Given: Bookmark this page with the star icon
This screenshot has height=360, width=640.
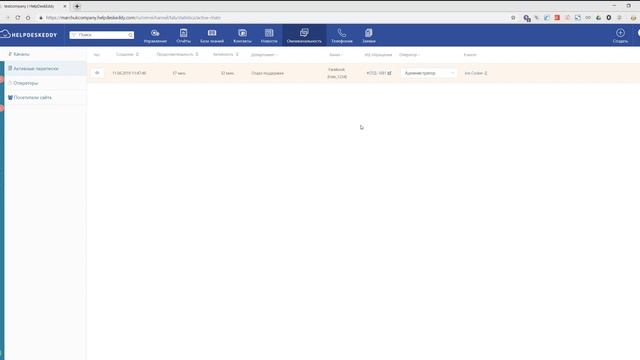Looking at the screenshot, I should pos(513,18).
